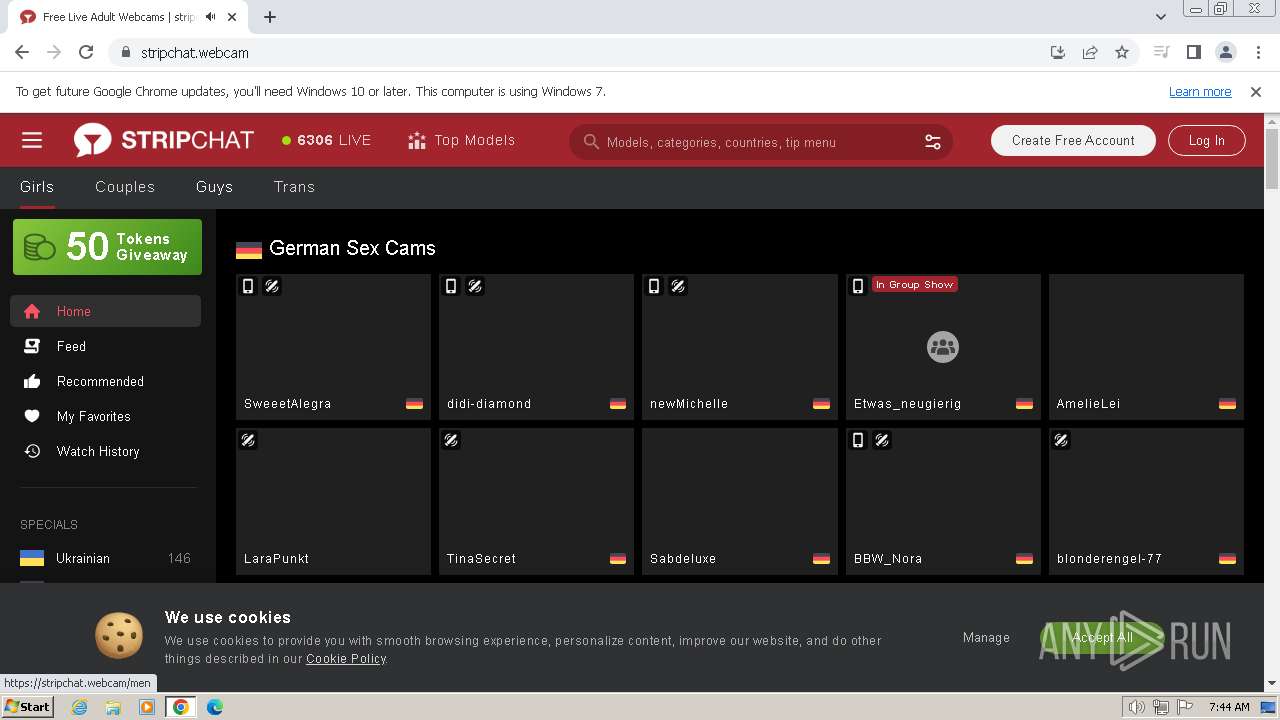Screen dimensions: 1280x720
Task: Open a new browser tab
Action: [270, 17]
